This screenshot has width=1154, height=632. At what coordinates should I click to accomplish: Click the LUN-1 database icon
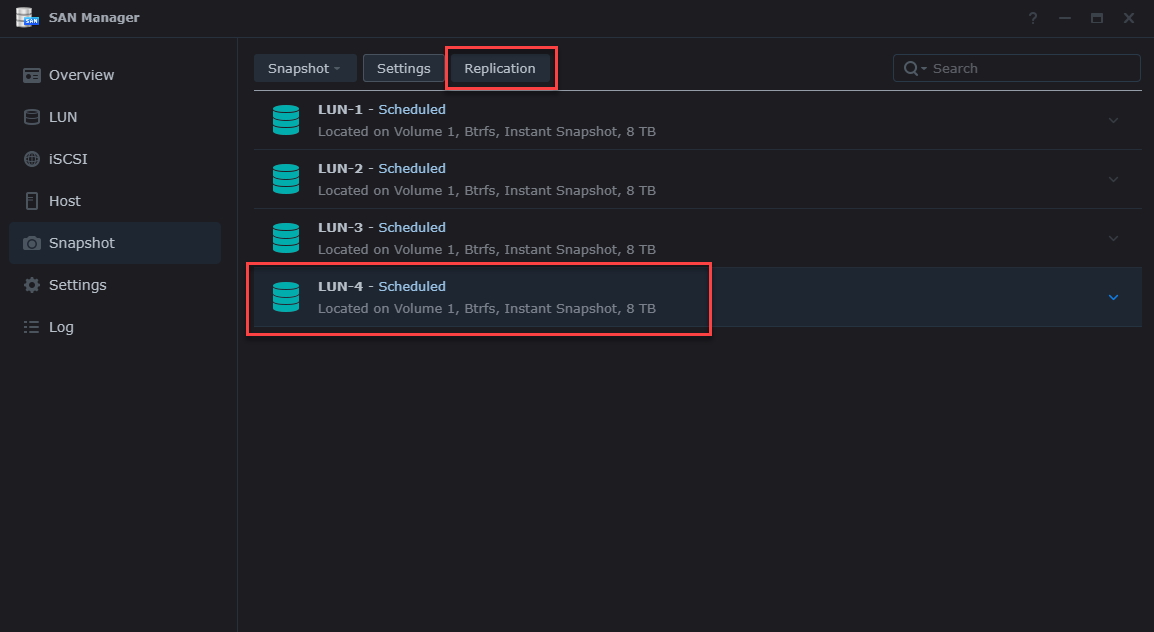pos(286,120)
